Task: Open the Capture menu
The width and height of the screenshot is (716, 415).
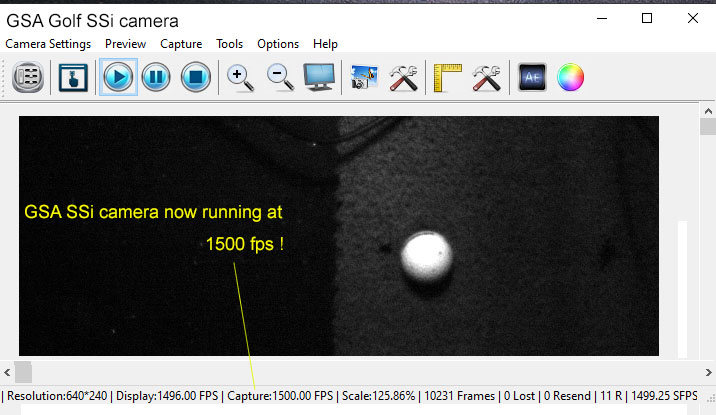Action: tap(181, 44)
